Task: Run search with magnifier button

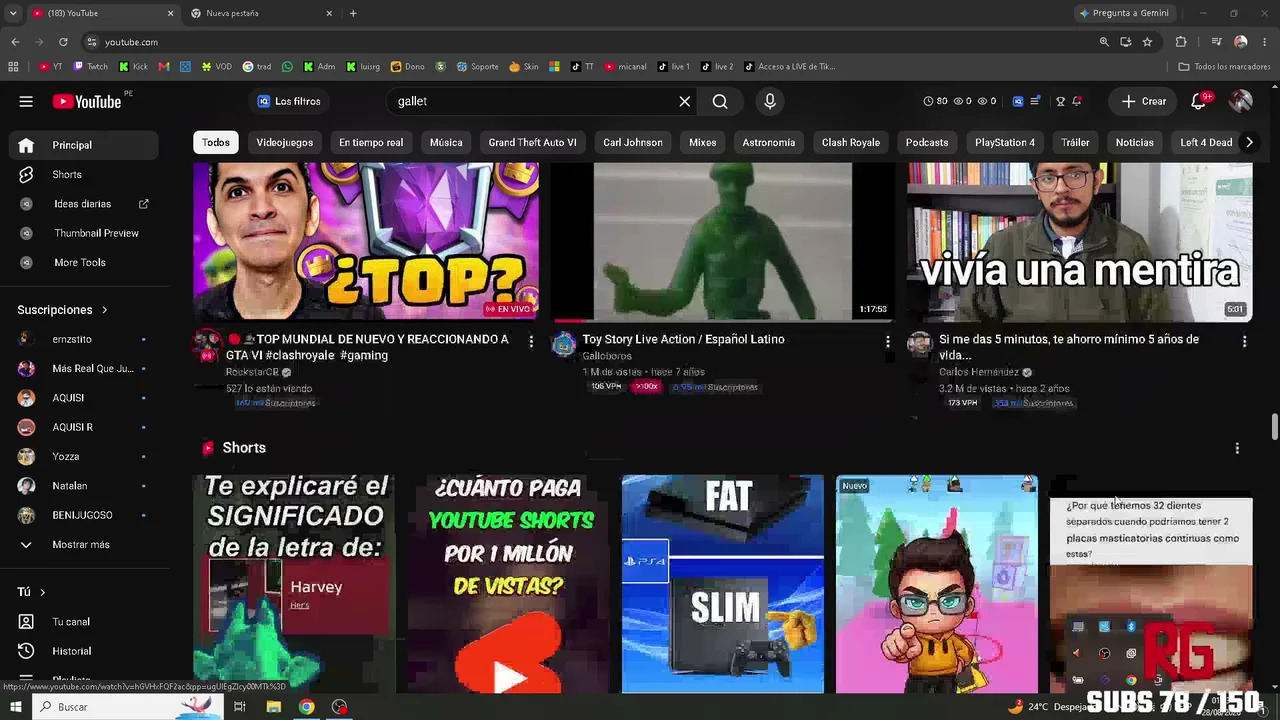Action: pyautogui.click(x=720, y=101)
